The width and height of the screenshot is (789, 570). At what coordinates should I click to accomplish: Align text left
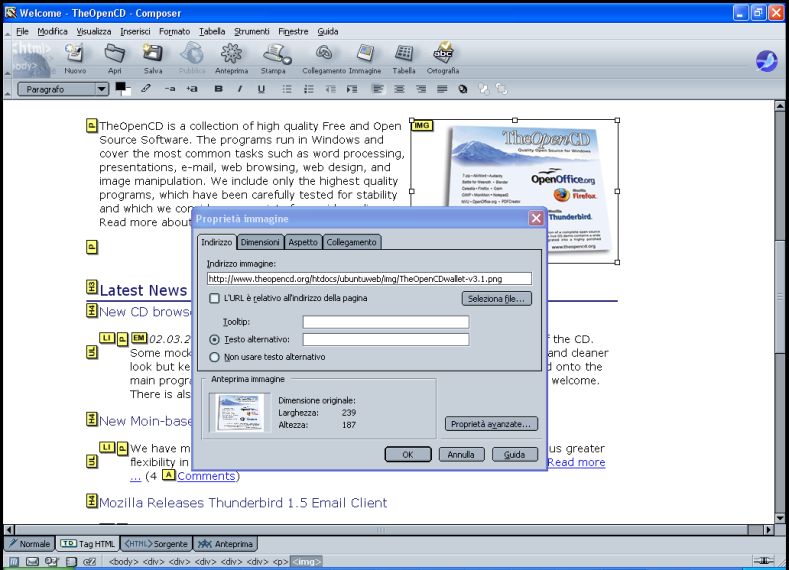click(378, 89)
